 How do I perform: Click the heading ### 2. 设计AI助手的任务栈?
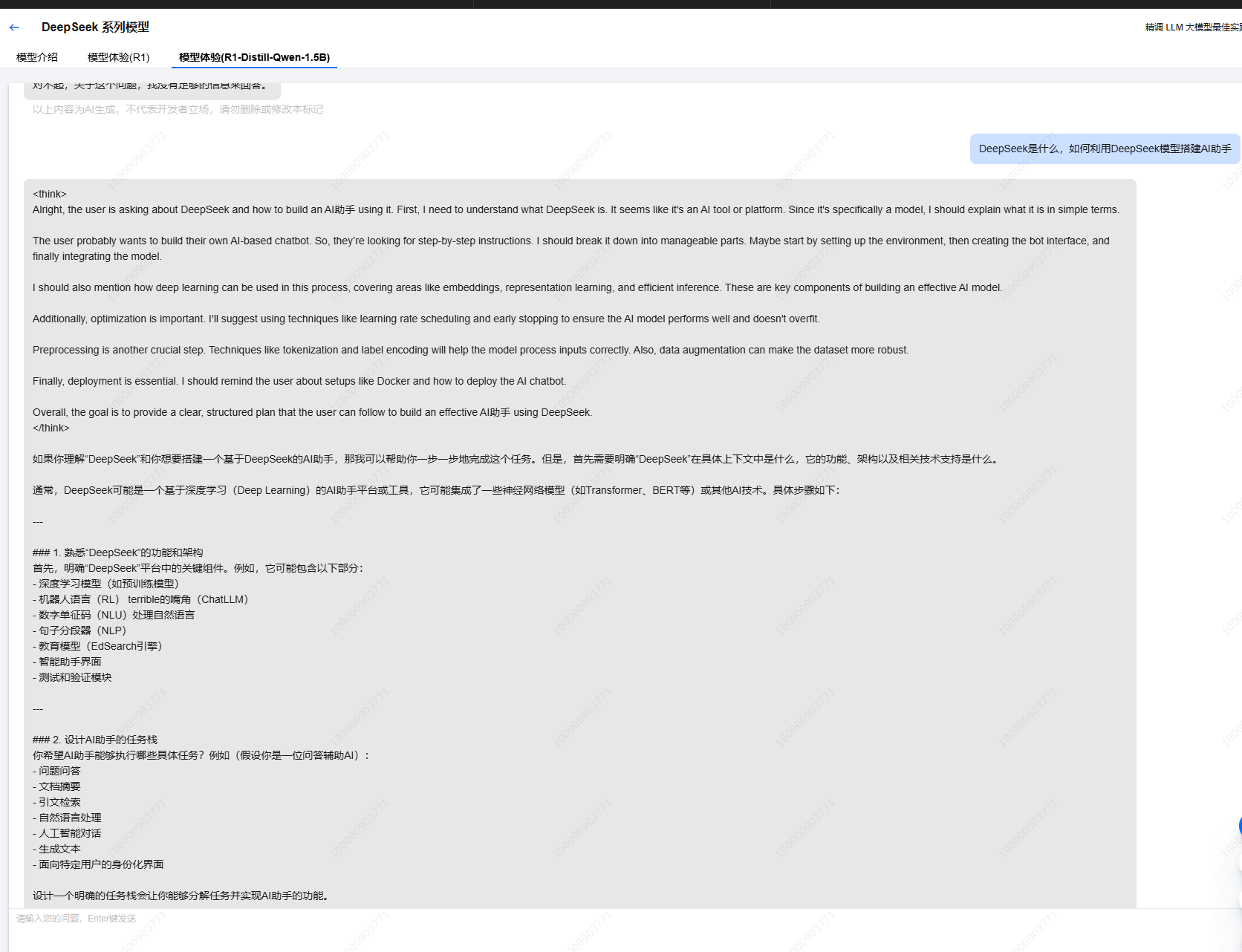click(95, 740)
